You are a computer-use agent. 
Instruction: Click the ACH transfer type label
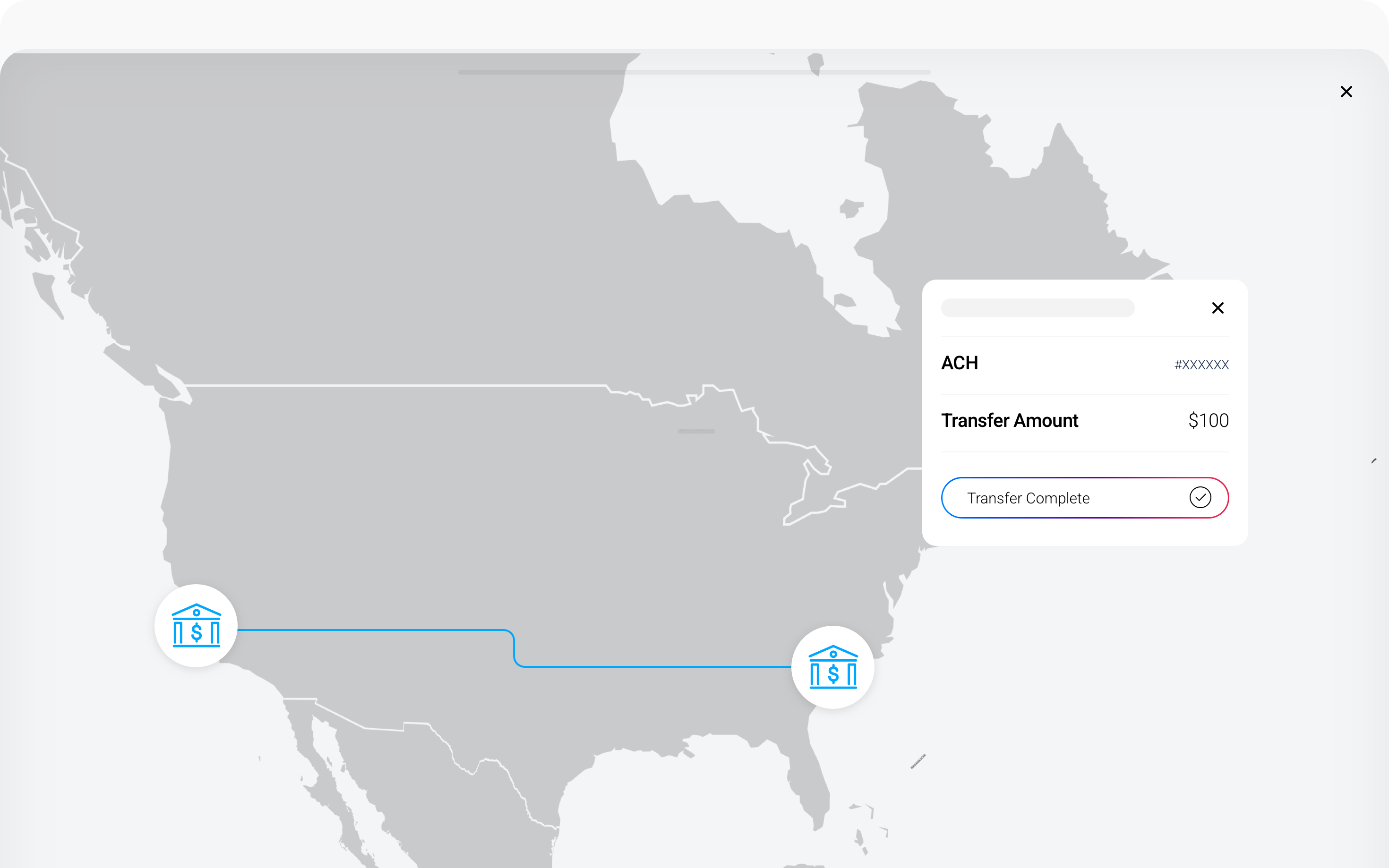click(960, 363)
